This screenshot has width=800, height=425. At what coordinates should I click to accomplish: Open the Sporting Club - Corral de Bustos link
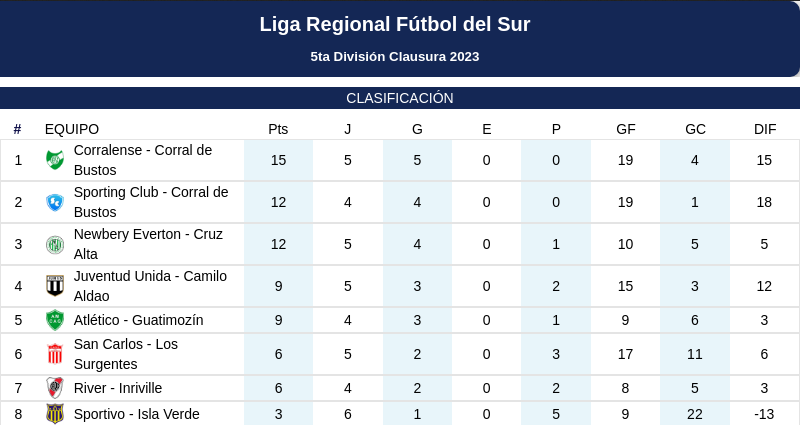point(151,202)
